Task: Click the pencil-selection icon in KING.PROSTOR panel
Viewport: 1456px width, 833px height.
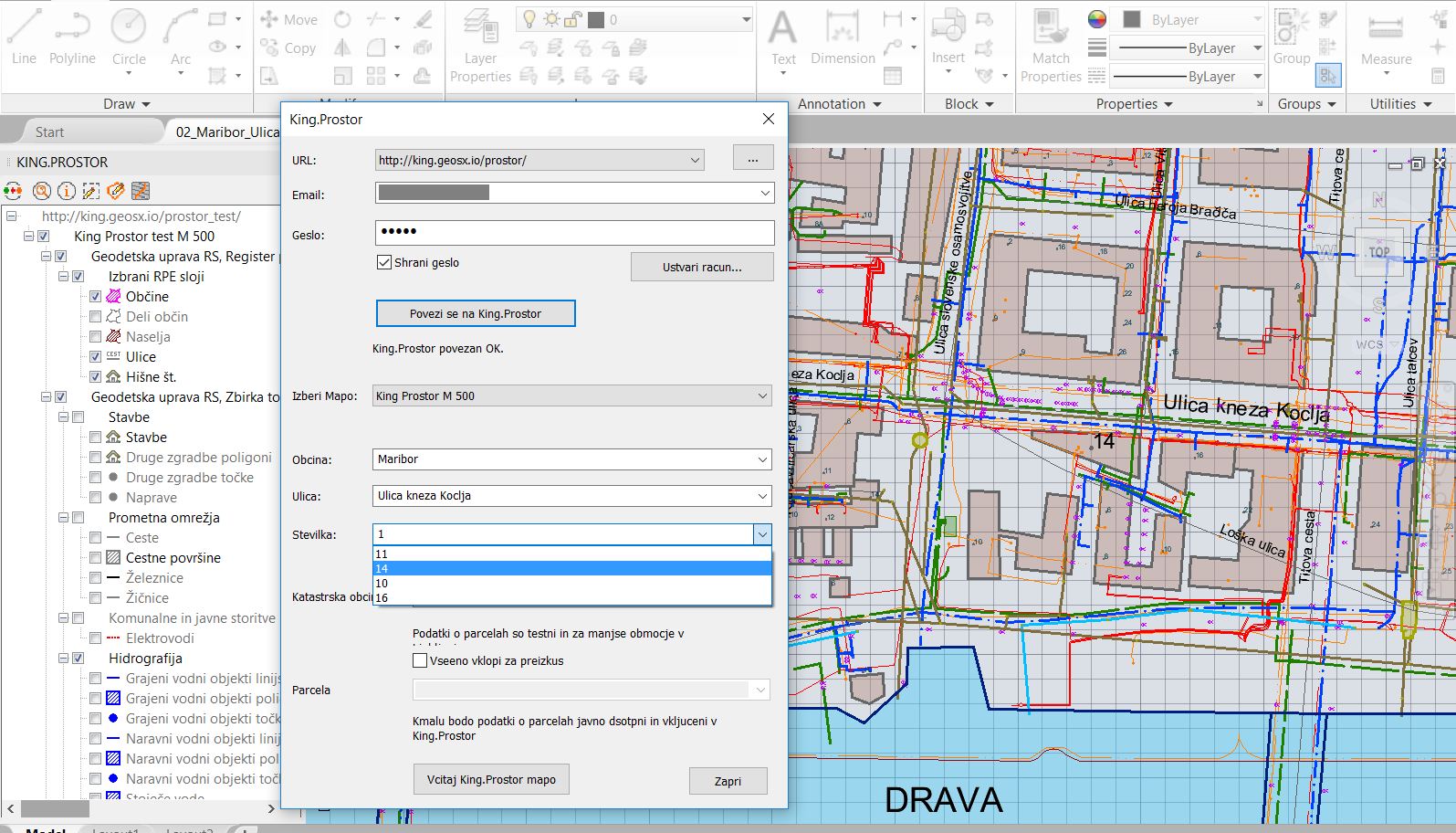Action: [x=91, y=191]
